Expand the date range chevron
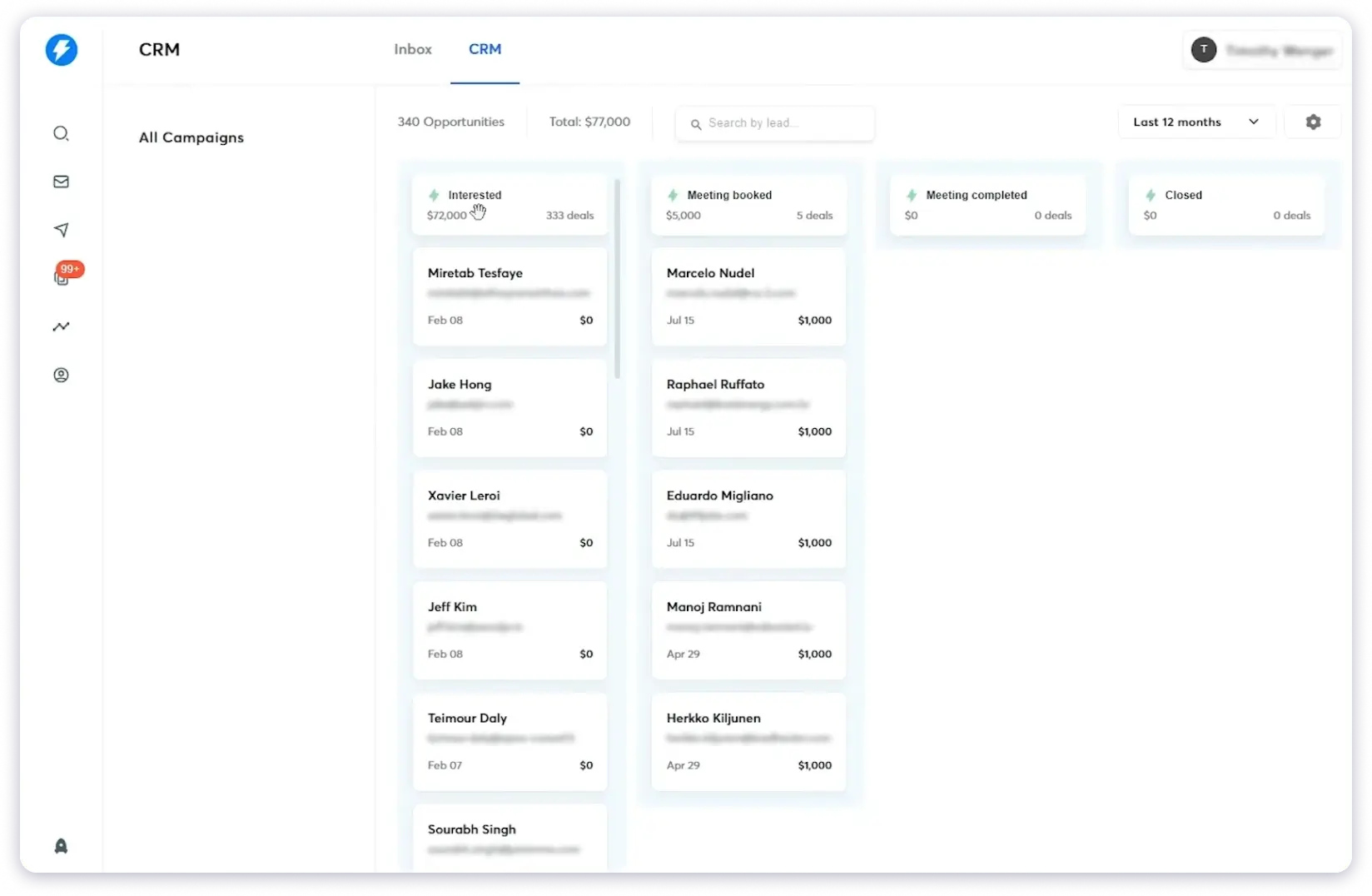Image resolution: width=1372 pixels, height=896 pixels. click(1254, 122)
